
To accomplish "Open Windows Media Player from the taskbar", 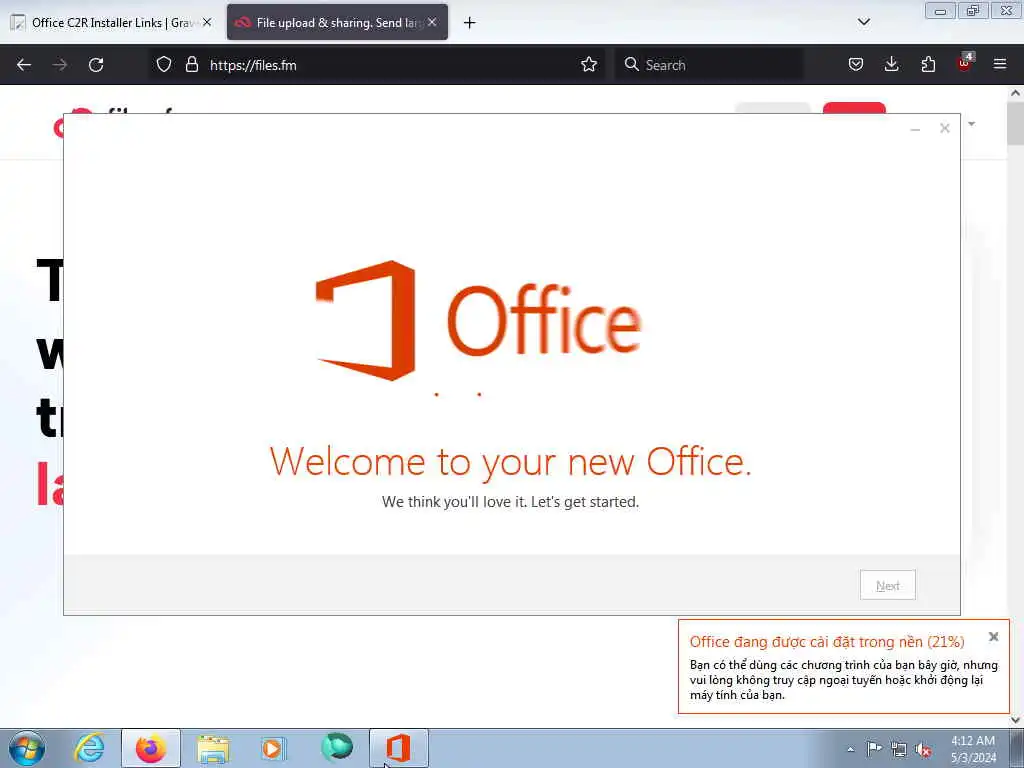I will (x=274, y=748).
